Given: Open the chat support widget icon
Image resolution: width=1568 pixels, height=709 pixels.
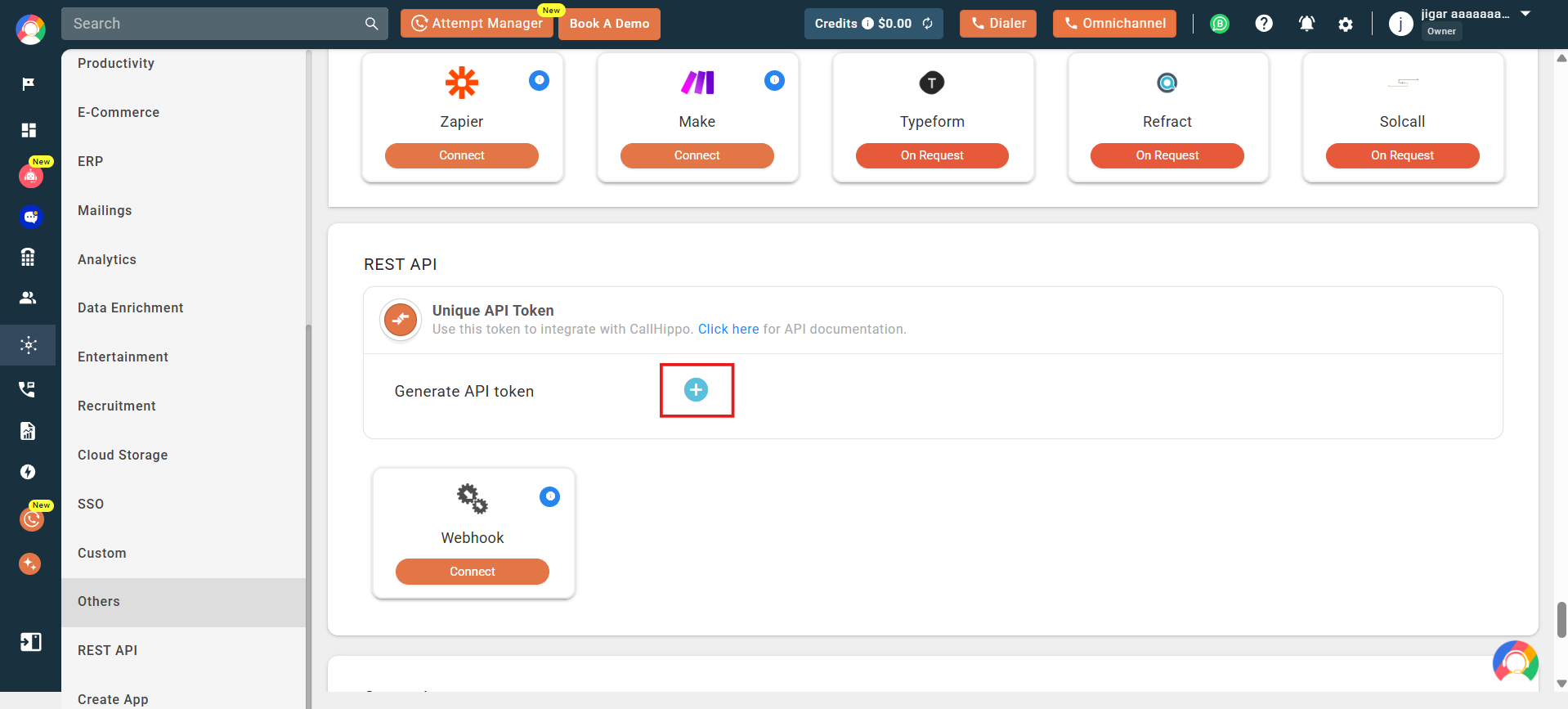Looking at the screenshot, I should click(1516, 662).
